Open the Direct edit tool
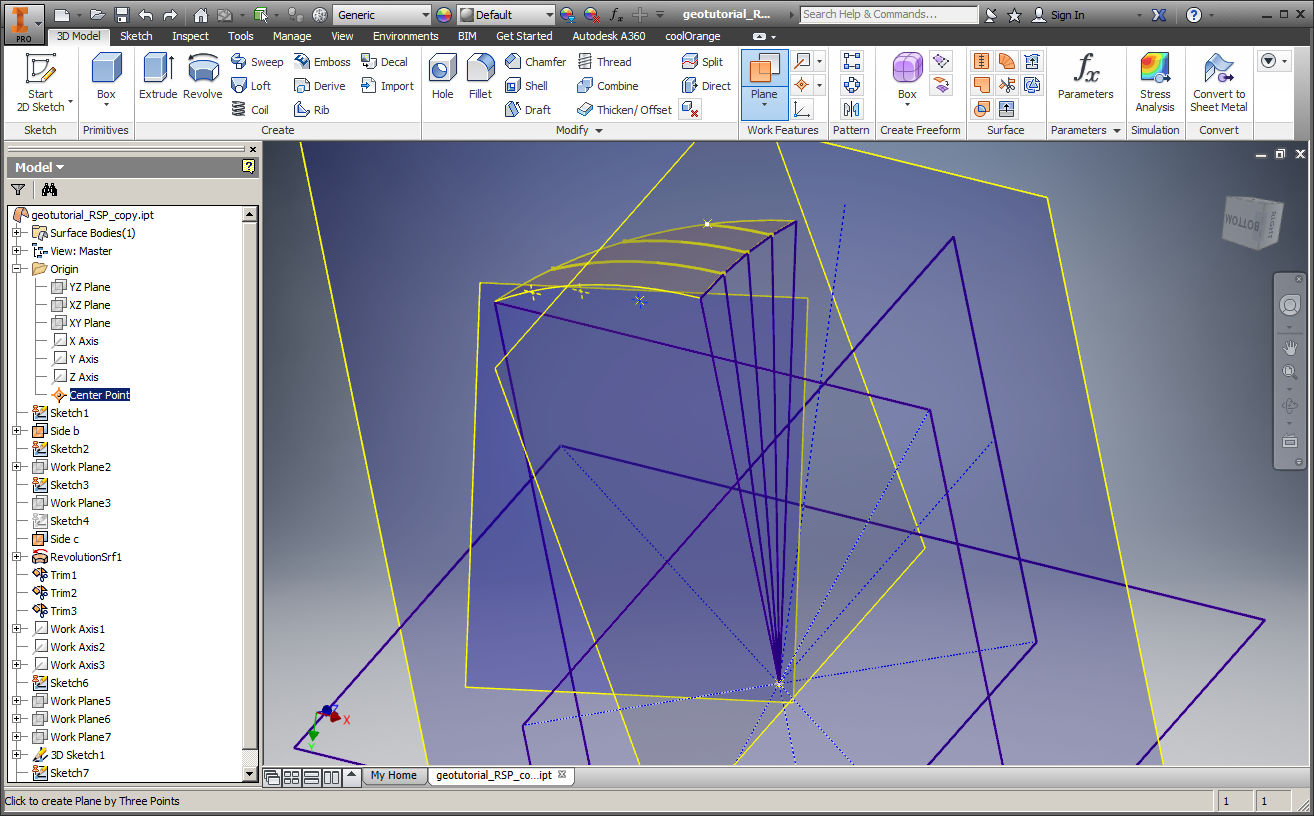 pos(706,86)
